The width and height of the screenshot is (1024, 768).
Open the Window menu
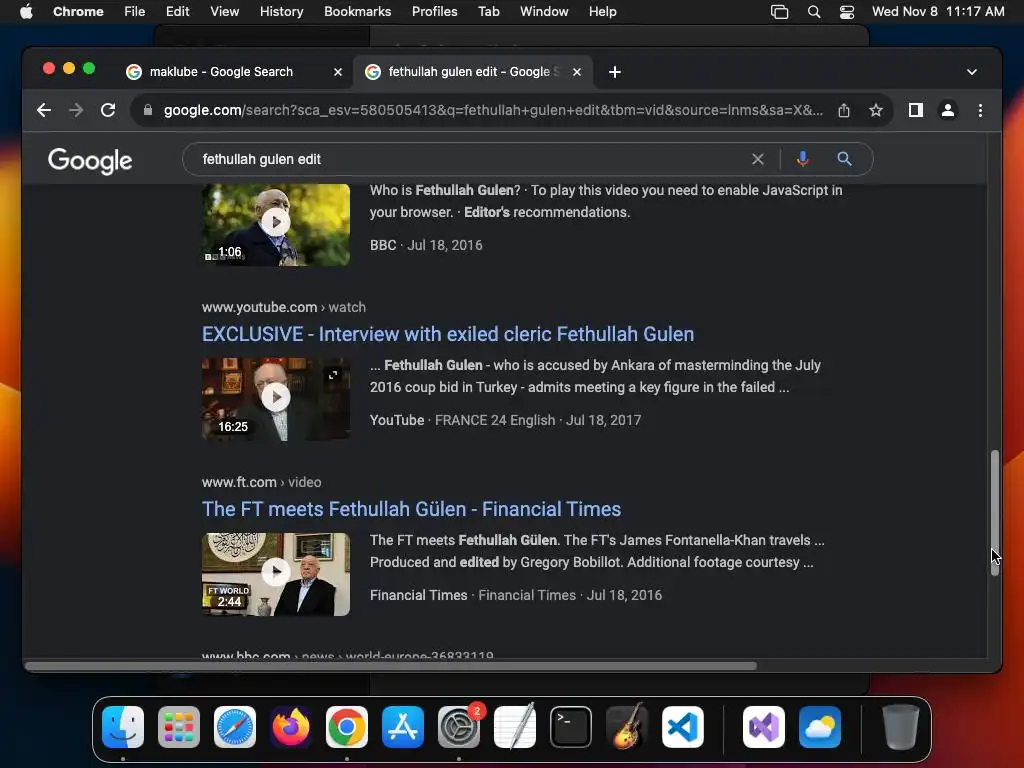[x=544, y=12]
